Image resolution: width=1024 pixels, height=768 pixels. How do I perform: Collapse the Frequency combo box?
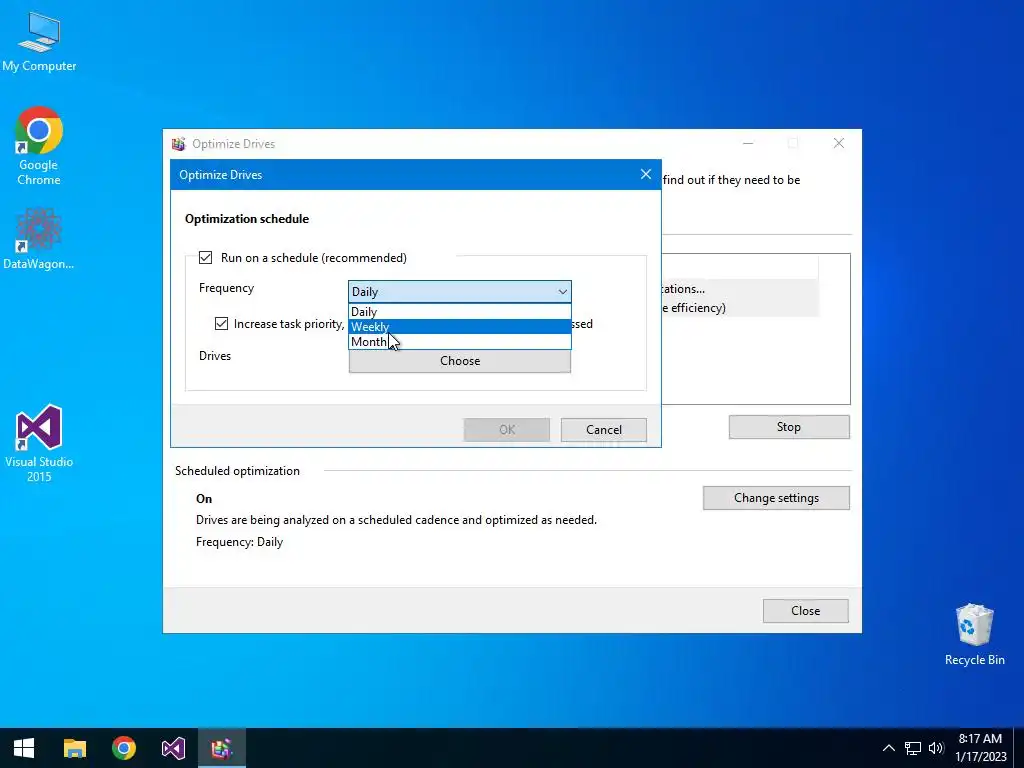coord(460,291)
